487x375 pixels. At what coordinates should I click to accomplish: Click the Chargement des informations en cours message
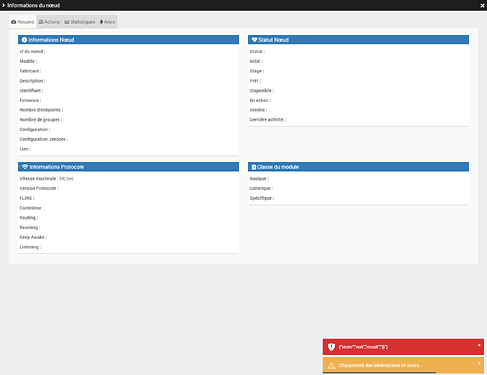click(380, 365)
